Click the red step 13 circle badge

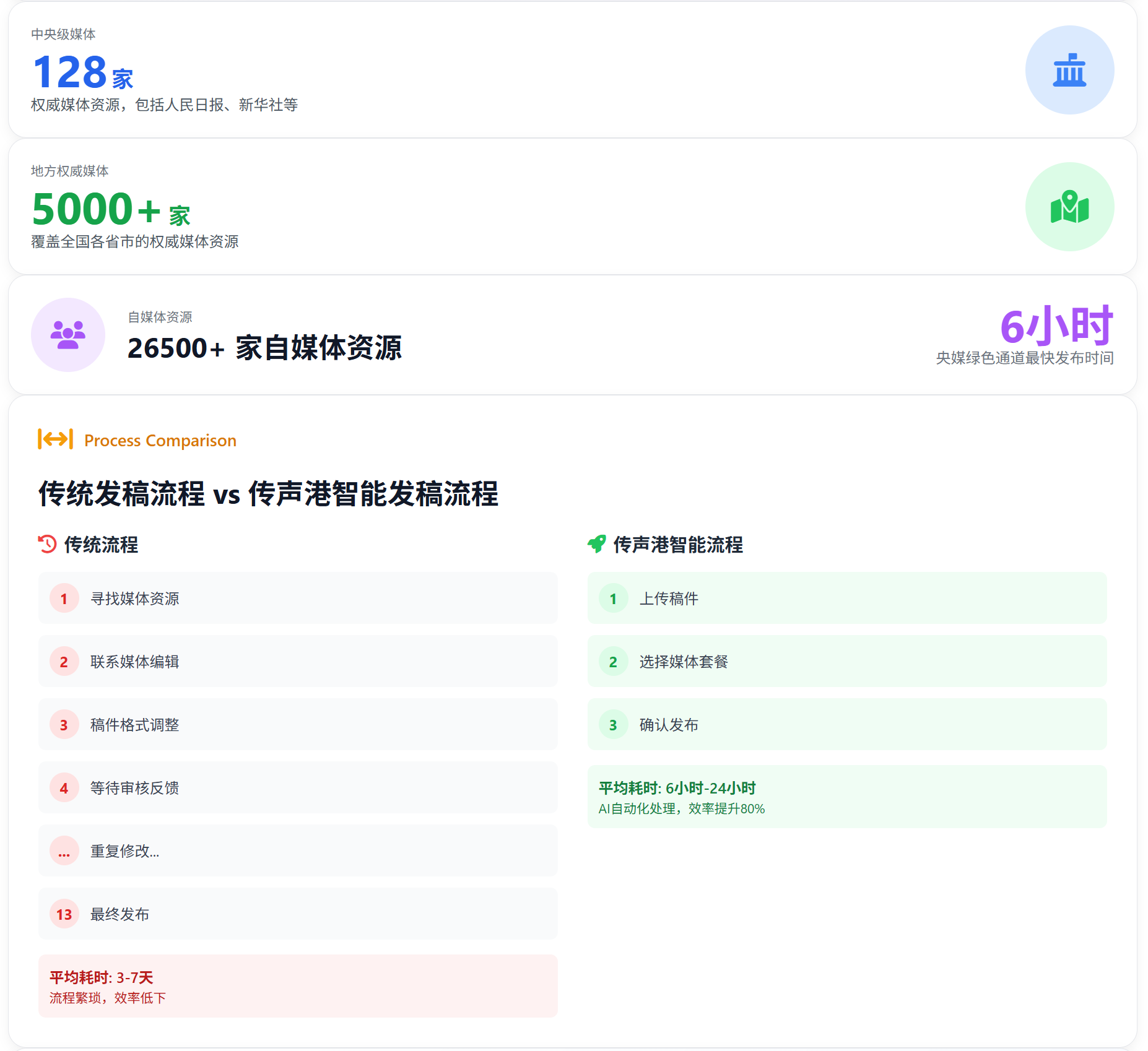tap(64, 914)
